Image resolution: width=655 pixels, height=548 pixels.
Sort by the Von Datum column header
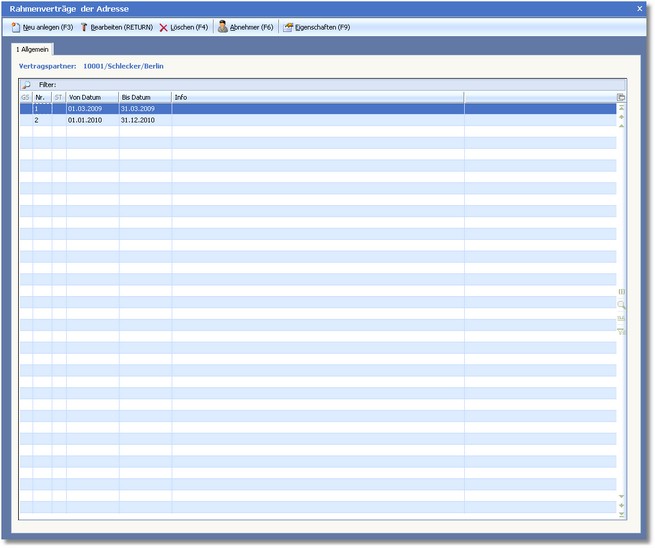coord(91,97)
